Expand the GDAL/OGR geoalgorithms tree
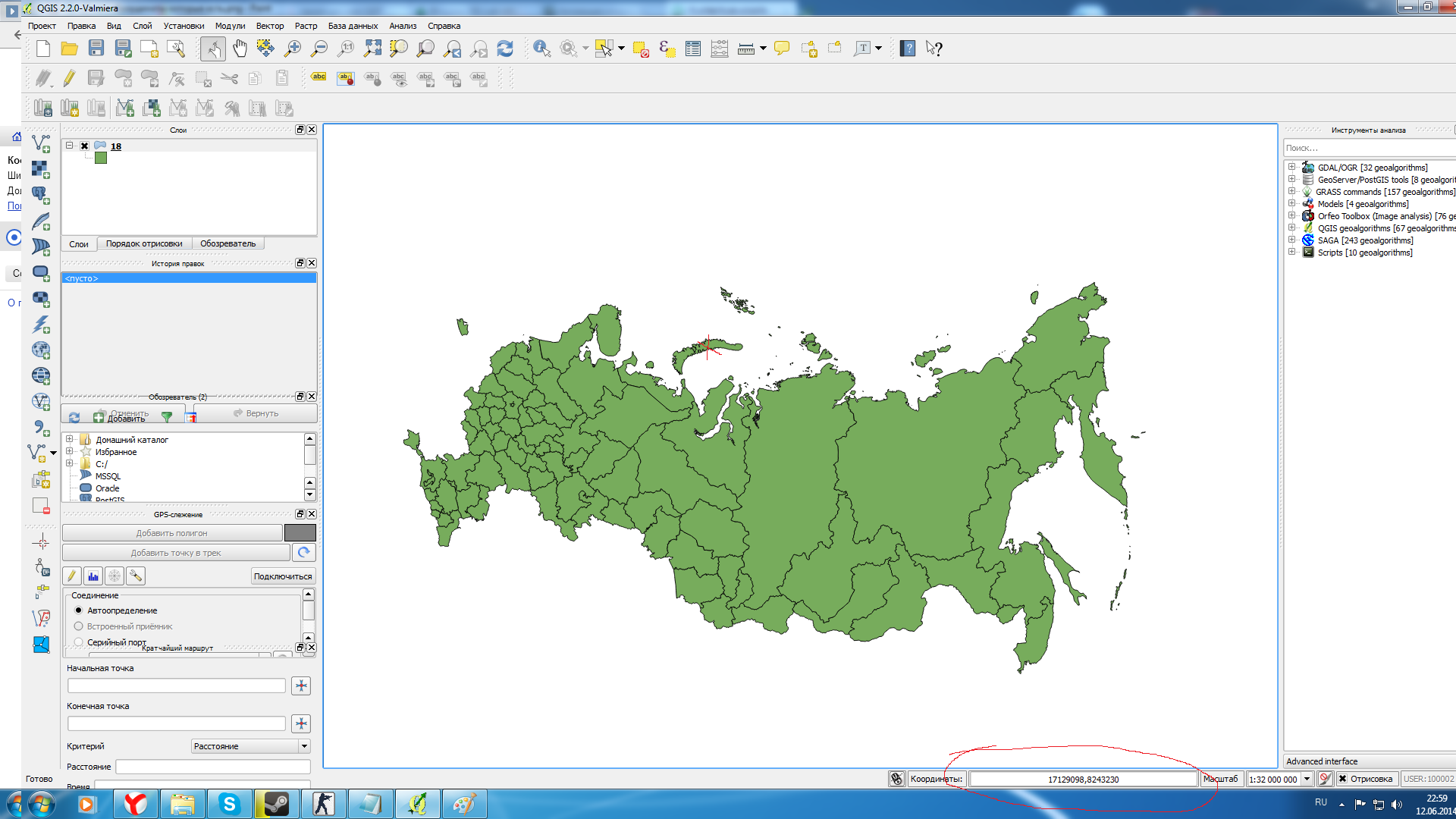Viewport: 1456px width, 819px height. (1292, 167)
